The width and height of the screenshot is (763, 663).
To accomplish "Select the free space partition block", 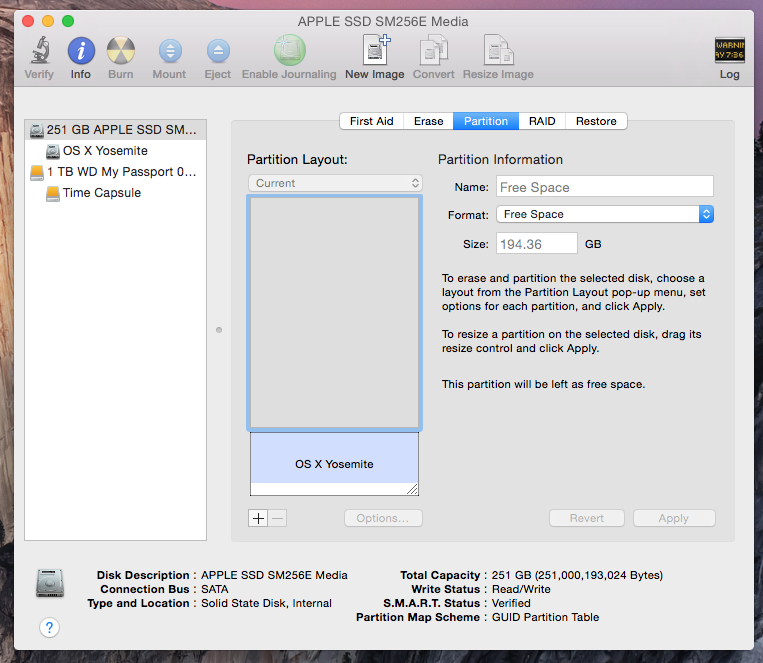I will pos(335,313).
